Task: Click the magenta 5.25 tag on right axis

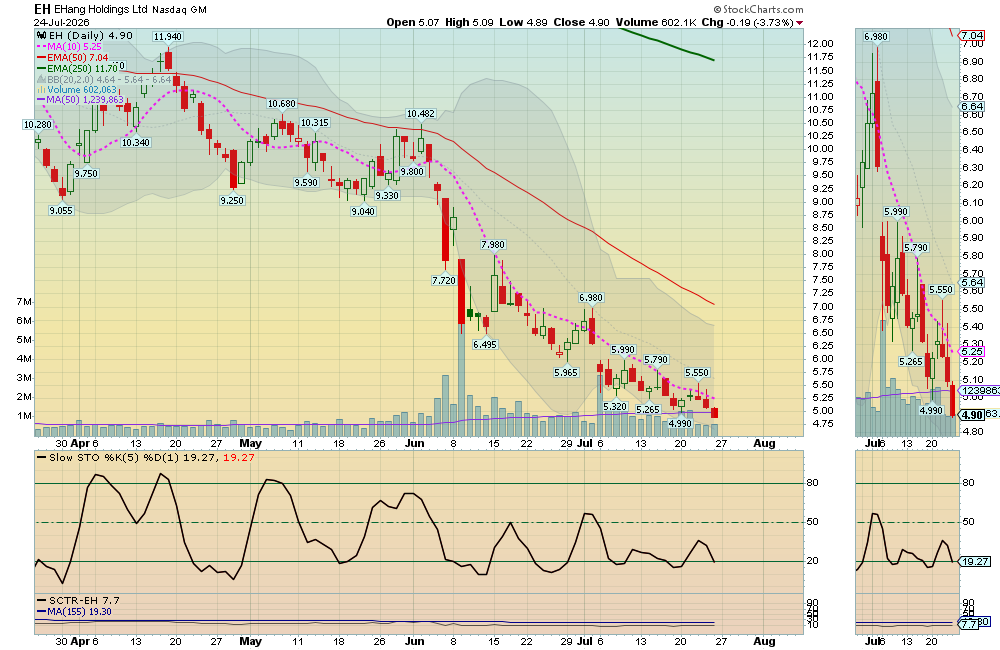Action: click(x=972, y=351)
